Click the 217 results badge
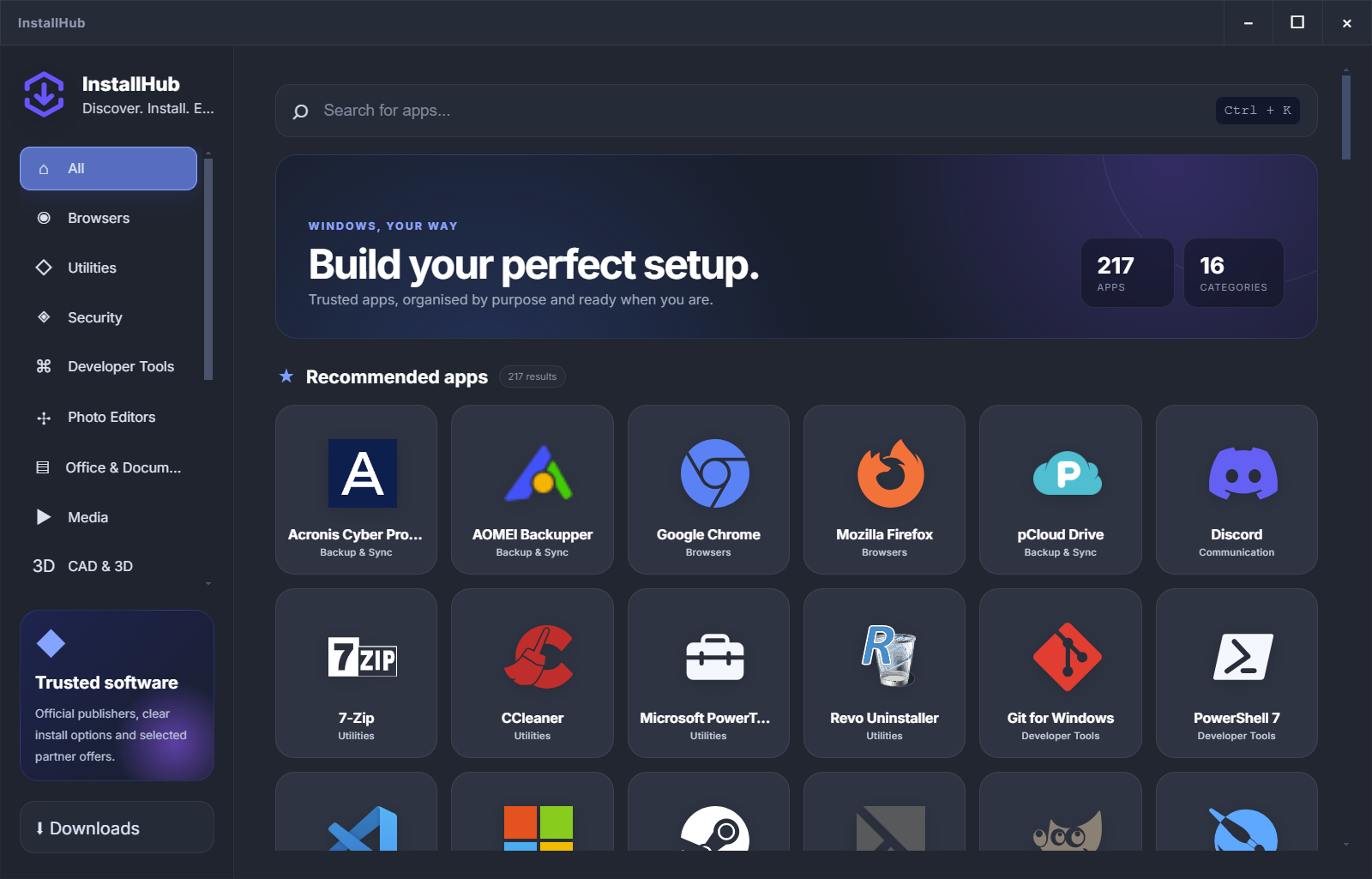1372x879 pixels. (x=532, y=376)
